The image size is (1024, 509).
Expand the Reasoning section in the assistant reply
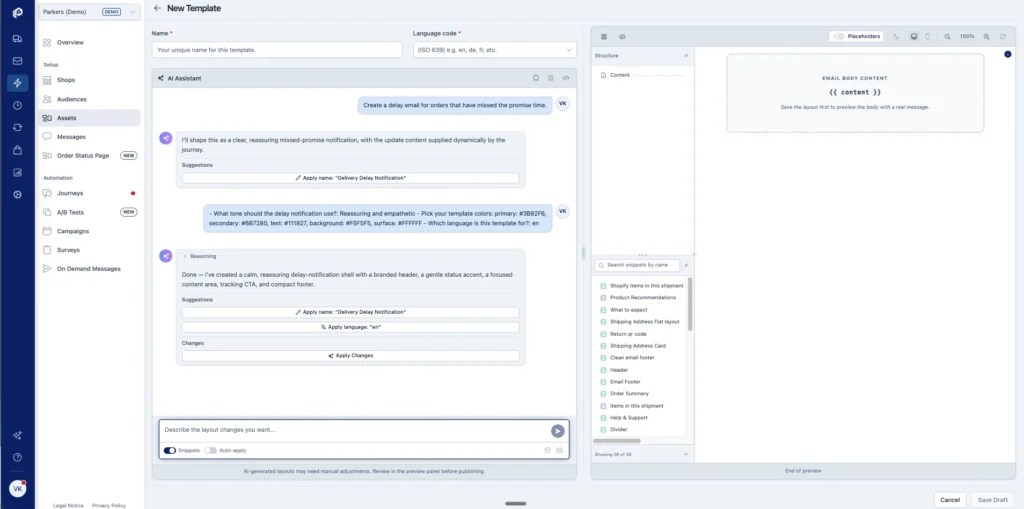(x=199, y=256)
